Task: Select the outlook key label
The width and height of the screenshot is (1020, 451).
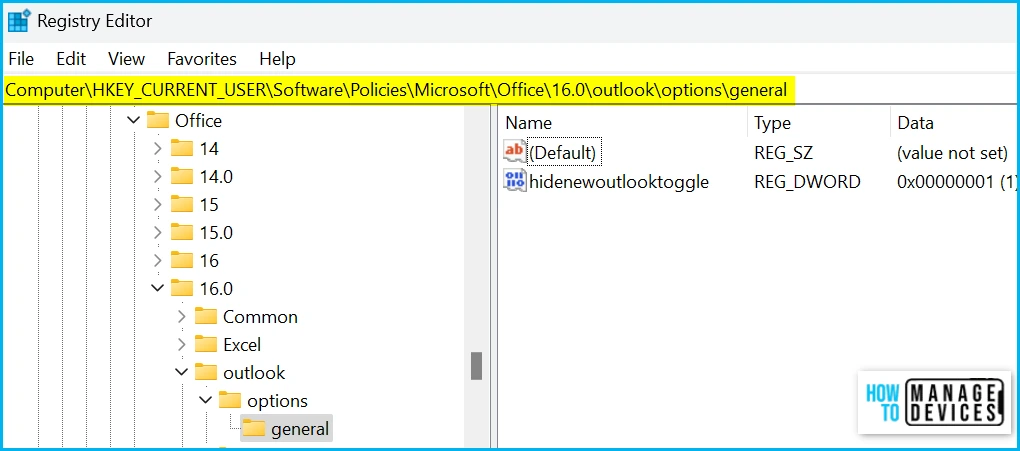Action: 254,373
